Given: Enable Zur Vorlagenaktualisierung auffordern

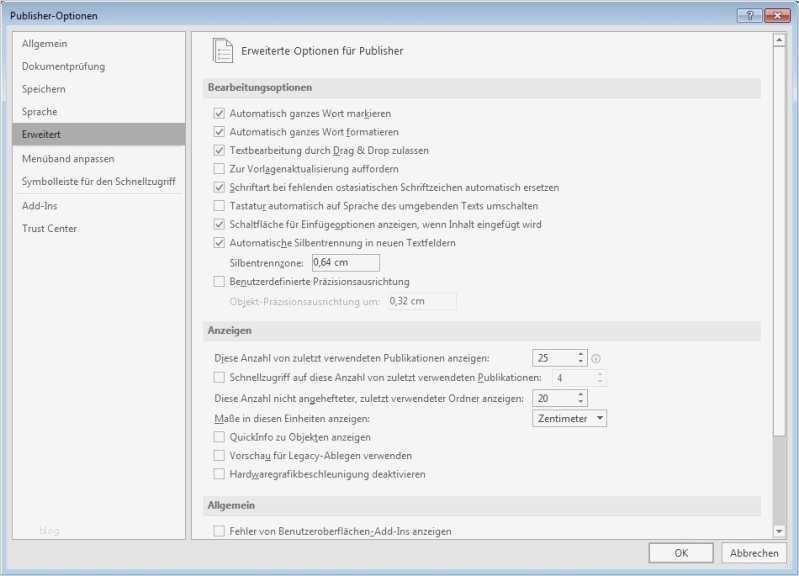Looking at the screenshot, I should pyautogui.click(x=219, y=169).
